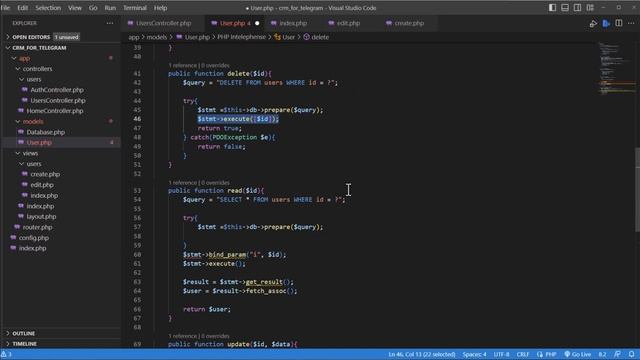Viewport: 640px width, 360px height.
Task: Open the Selection menu
Action: [48, 8]
